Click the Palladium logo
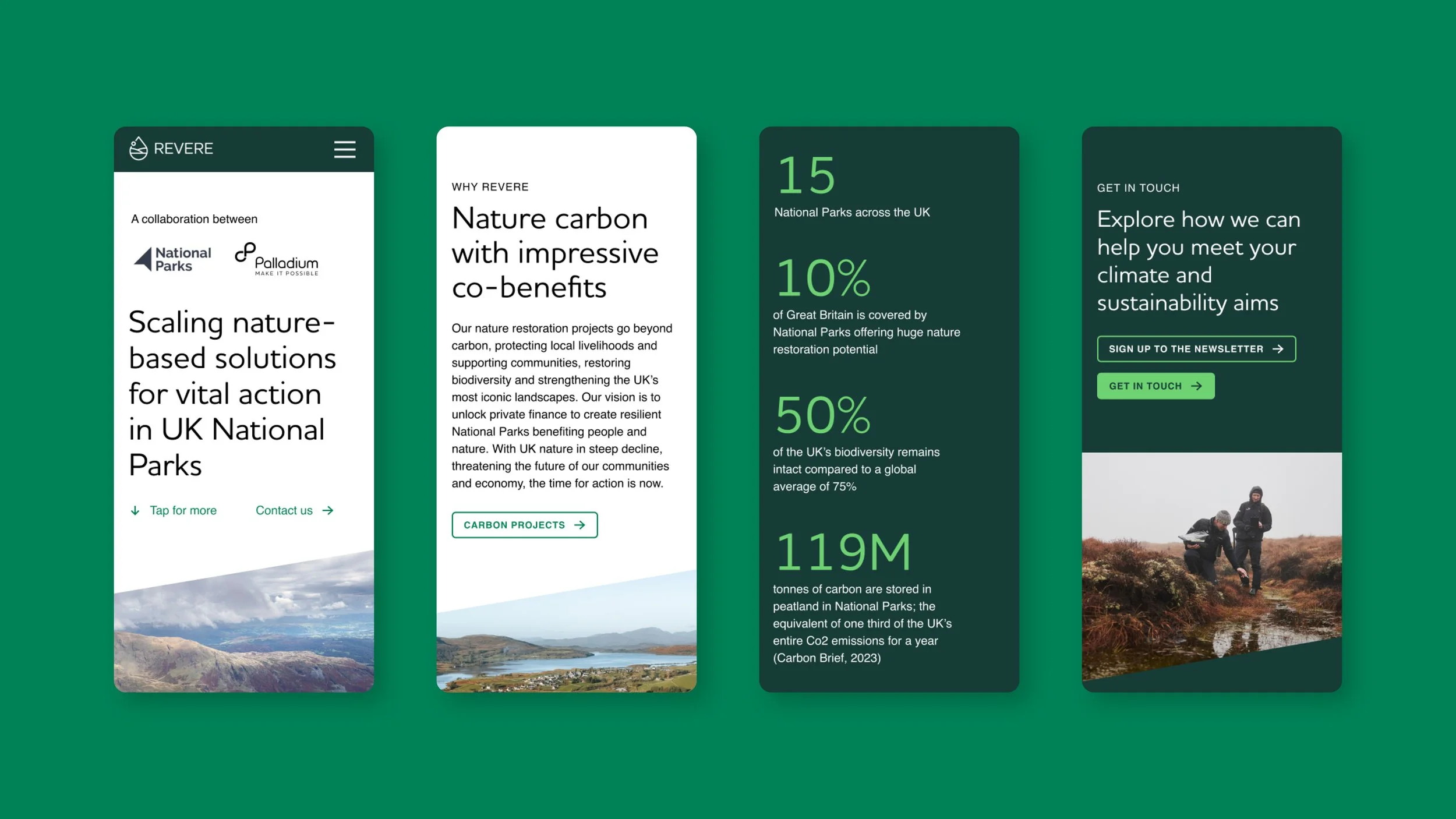 coord(277,259)
